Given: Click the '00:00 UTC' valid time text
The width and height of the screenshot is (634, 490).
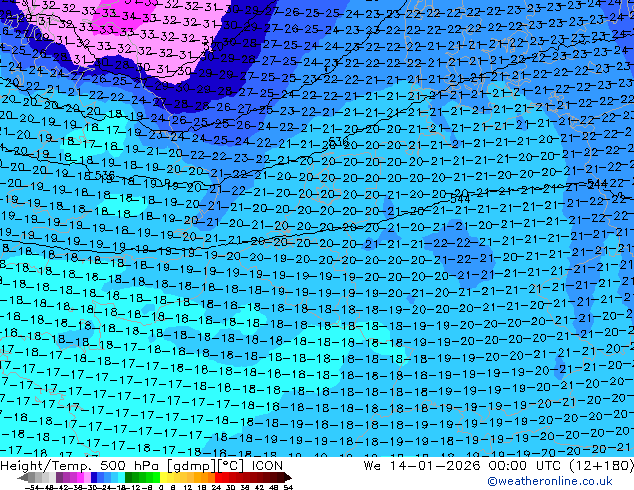Looking at the screenshot, I should point(526,466).
